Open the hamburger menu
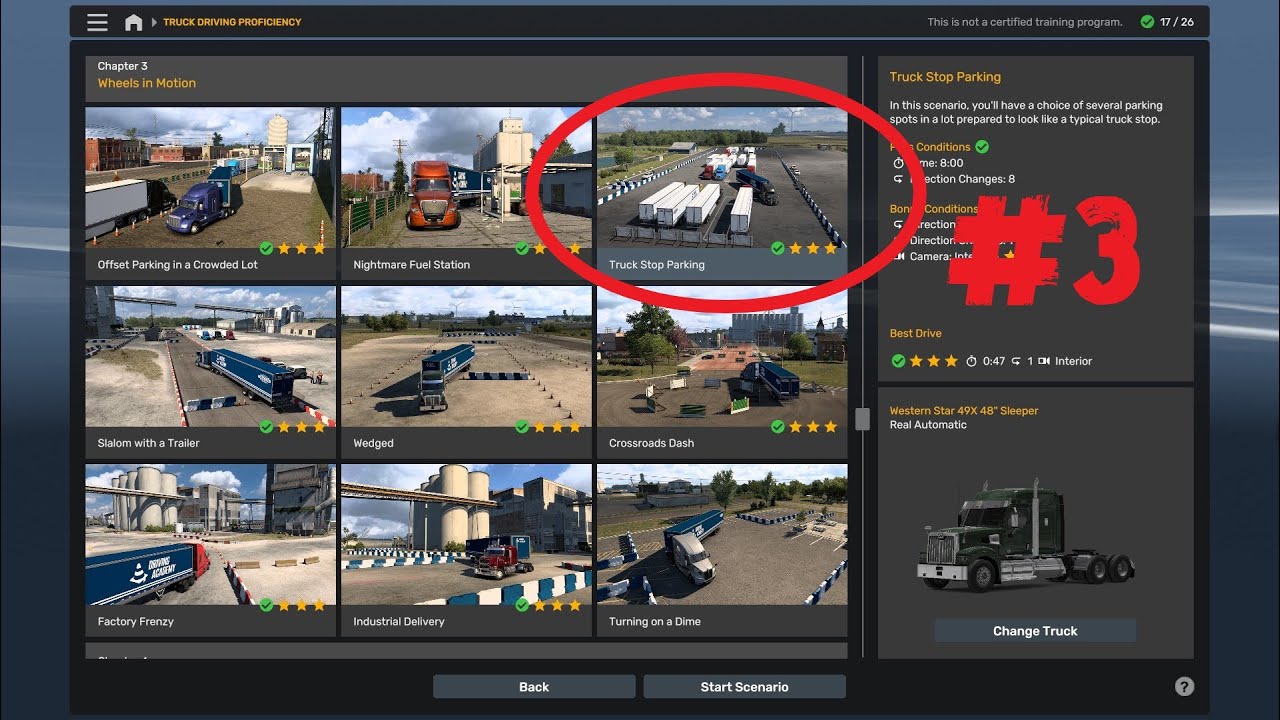The width and height of the screenshot is (1280, 720). 97,22
